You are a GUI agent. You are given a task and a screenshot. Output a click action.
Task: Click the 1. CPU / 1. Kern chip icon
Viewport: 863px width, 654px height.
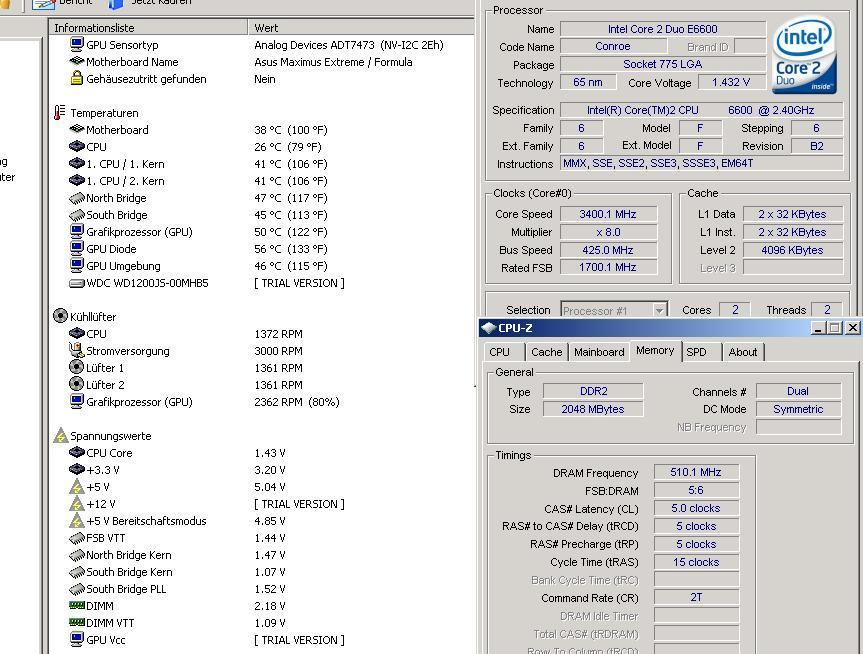pos(77,164)
